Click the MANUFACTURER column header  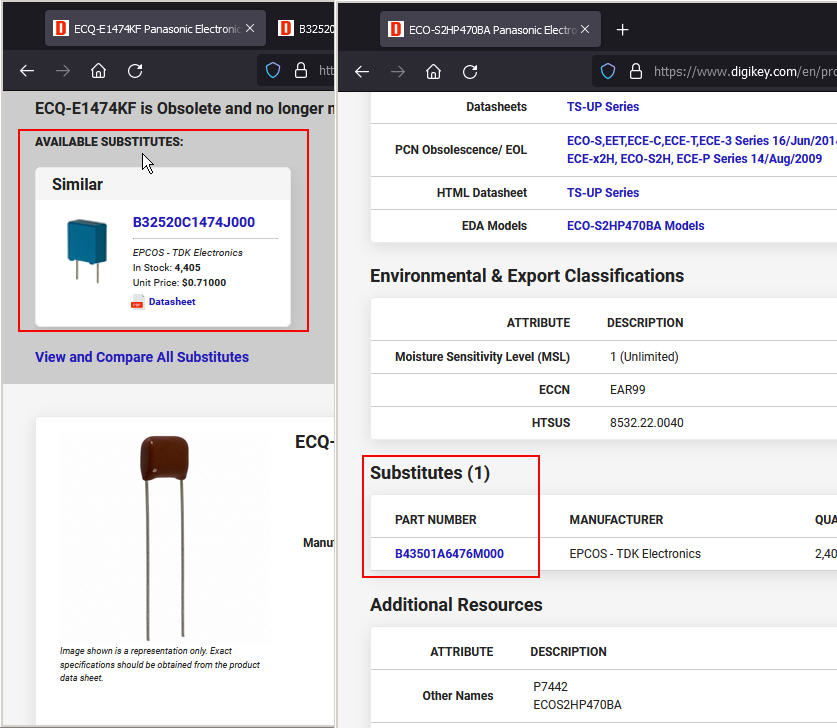[616, 520]
